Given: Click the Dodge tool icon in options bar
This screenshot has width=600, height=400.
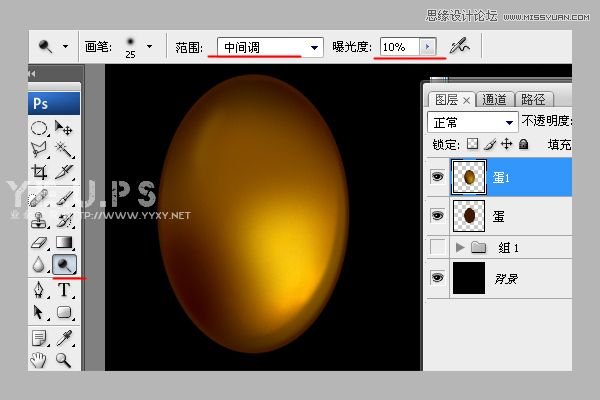Looking at the screenshot, I should click(46, 47).
